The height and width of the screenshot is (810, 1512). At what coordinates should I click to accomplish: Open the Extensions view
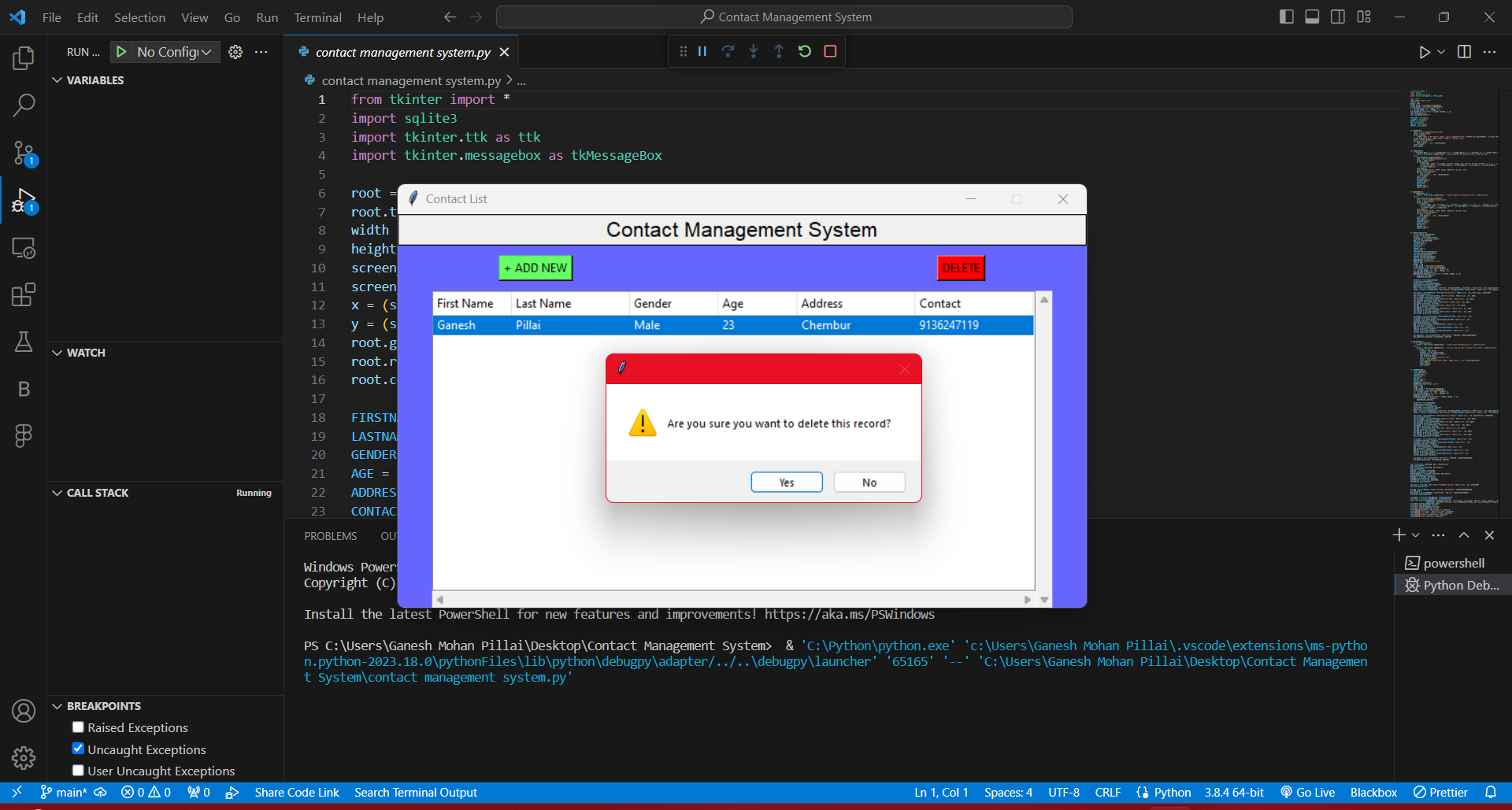24,294
